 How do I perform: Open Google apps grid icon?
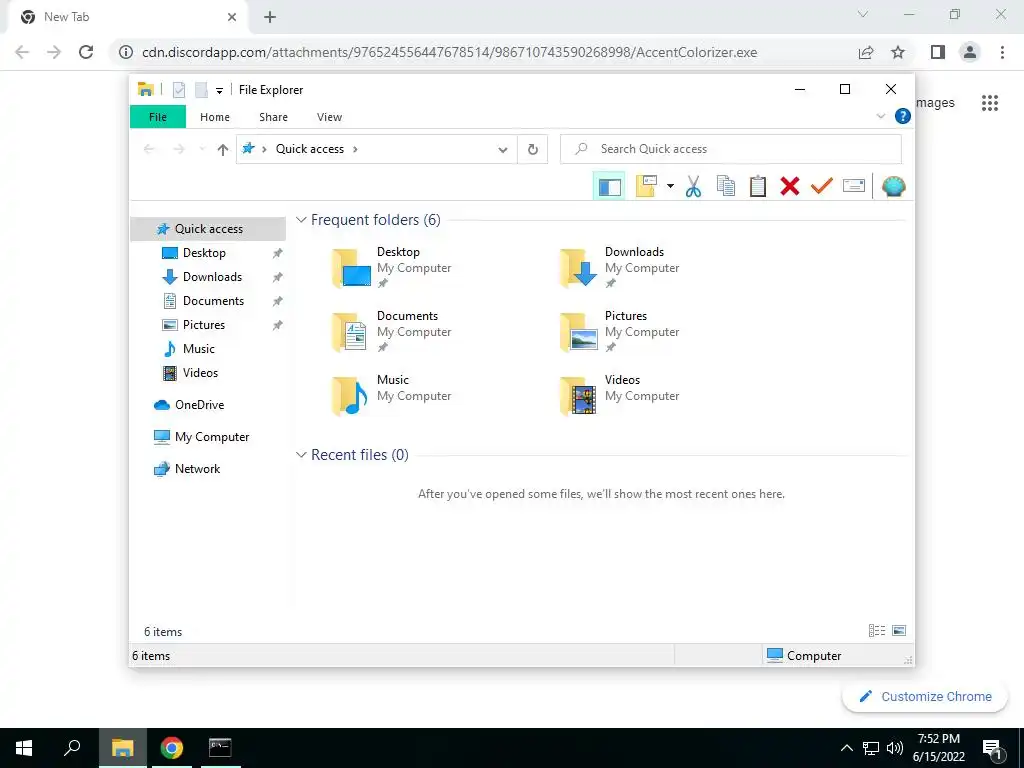point(989,103)
